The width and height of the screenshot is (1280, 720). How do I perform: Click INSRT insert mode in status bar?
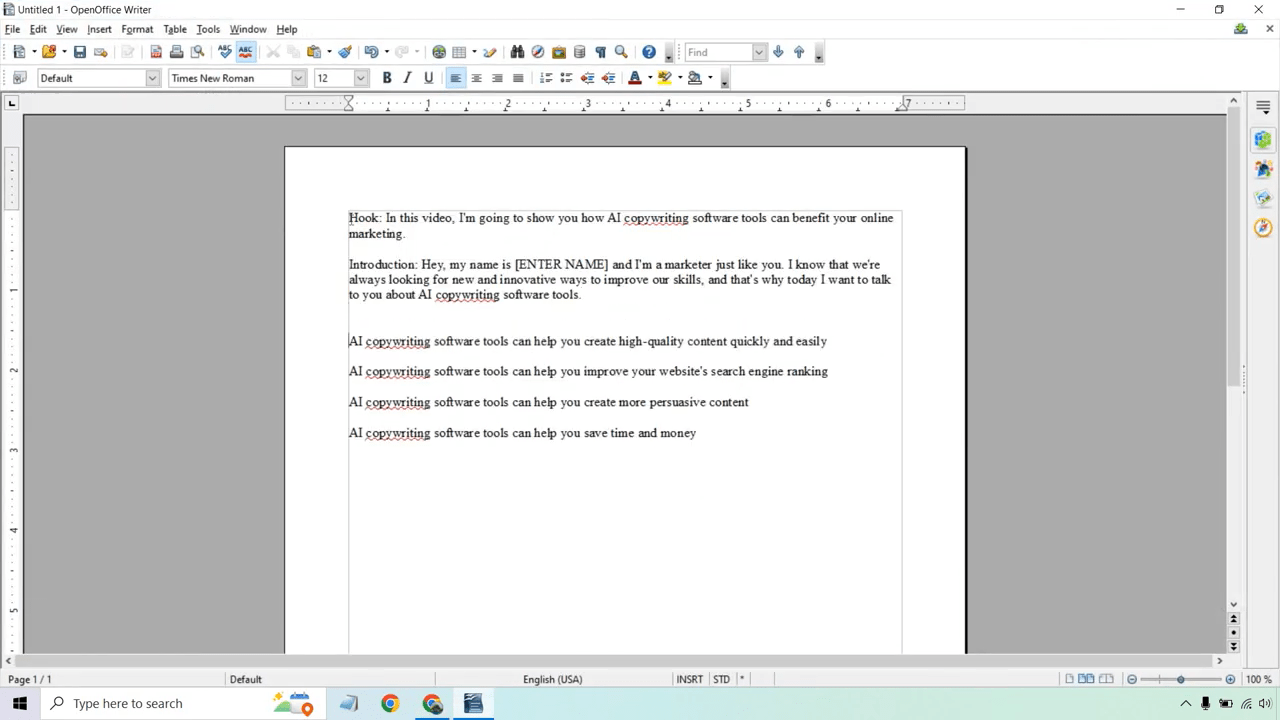point(689,679)
